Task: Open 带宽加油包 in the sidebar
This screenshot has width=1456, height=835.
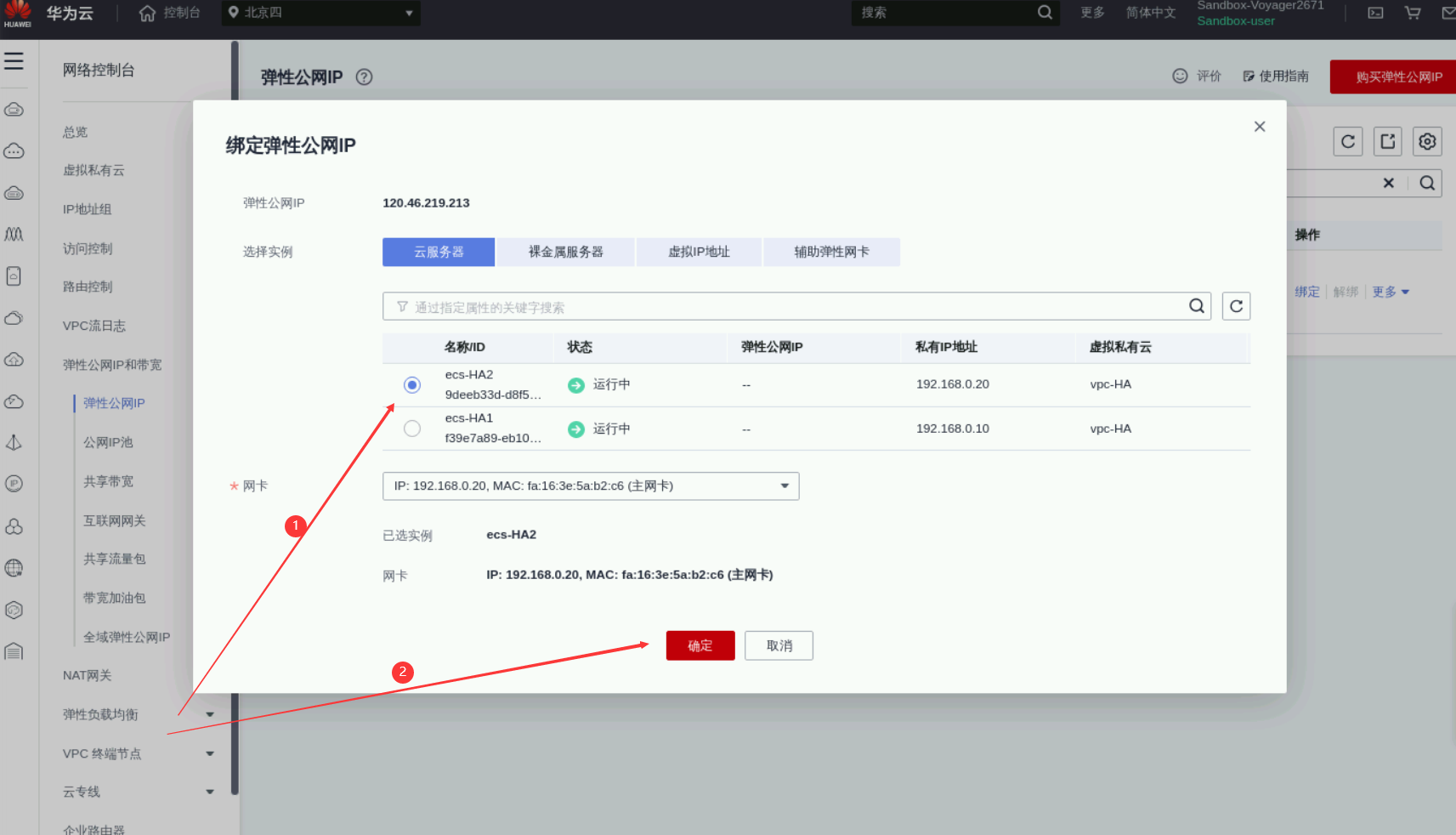Action: point(115,598)
